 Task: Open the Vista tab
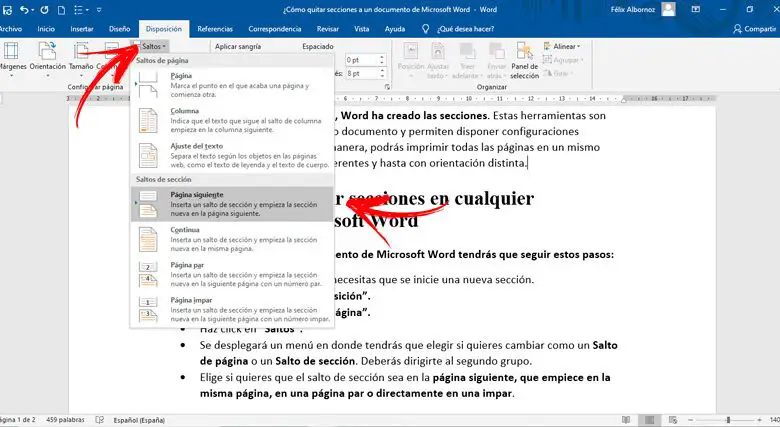point(362,29)
